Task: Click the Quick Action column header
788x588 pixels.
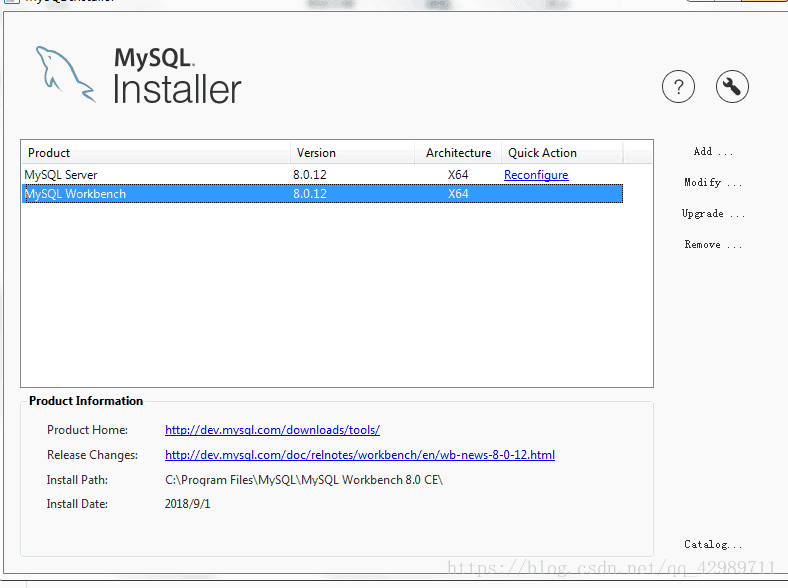Action: click(562, 152)
